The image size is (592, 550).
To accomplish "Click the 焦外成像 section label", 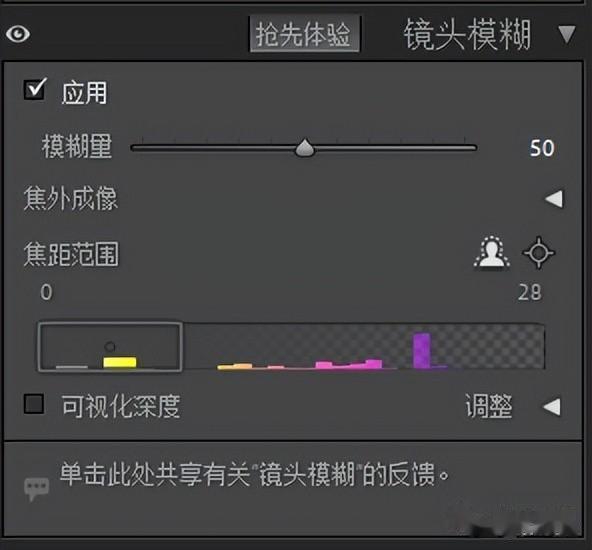I will pos(71,198).
